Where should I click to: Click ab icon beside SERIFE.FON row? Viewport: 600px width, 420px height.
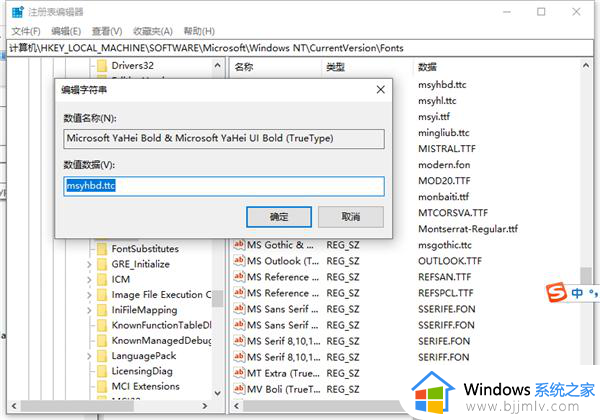239,340
